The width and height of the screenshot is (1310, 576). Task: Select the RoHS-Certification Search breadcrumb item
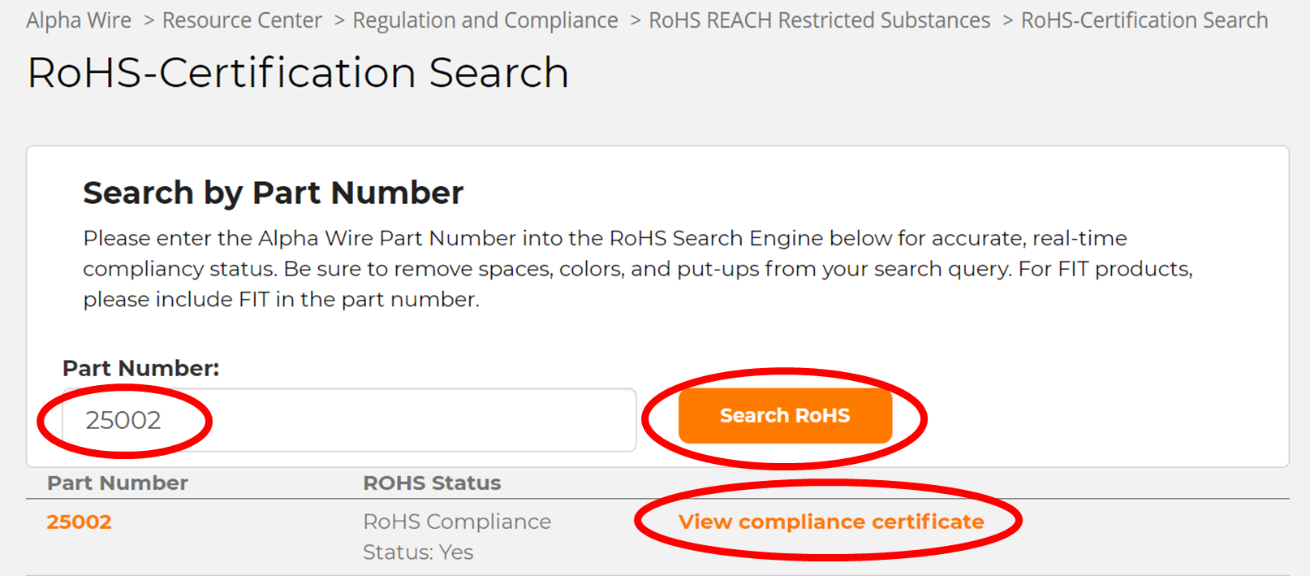tap(1144, 20)
